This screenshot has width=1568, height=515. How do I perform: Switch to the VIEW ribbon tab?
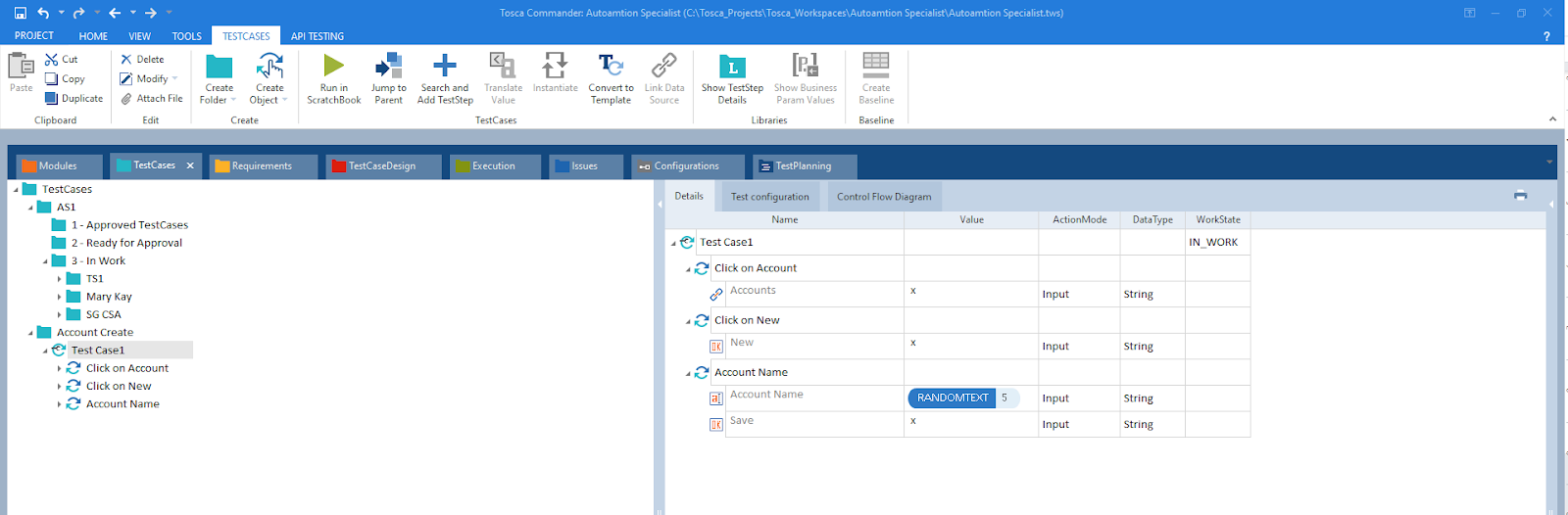point(140,36)
